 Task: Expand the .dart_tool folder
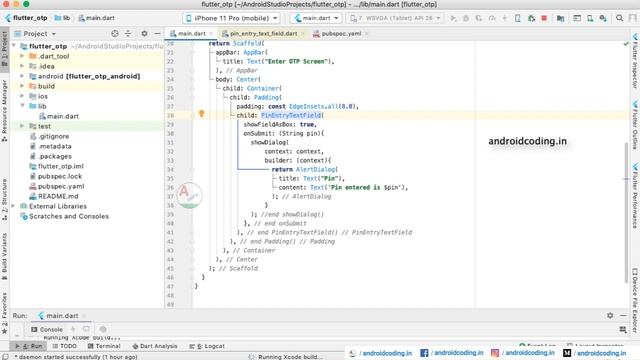pos(22,56)
